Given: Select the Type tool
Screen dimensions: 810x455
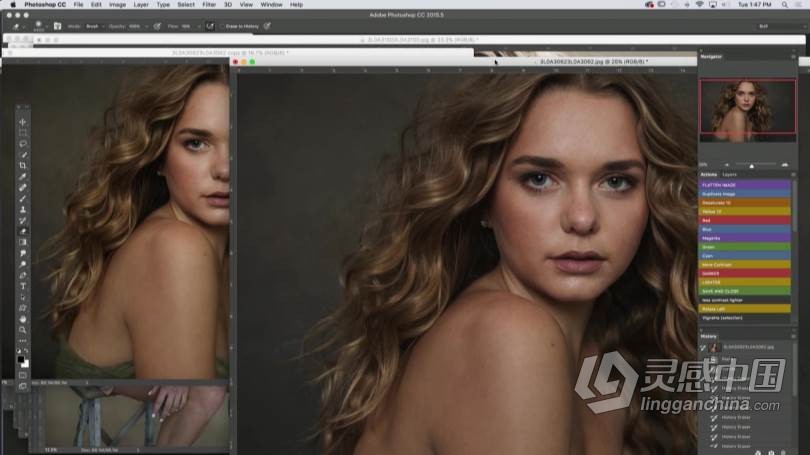Looking at the screenshot, I should pos(23,286).
